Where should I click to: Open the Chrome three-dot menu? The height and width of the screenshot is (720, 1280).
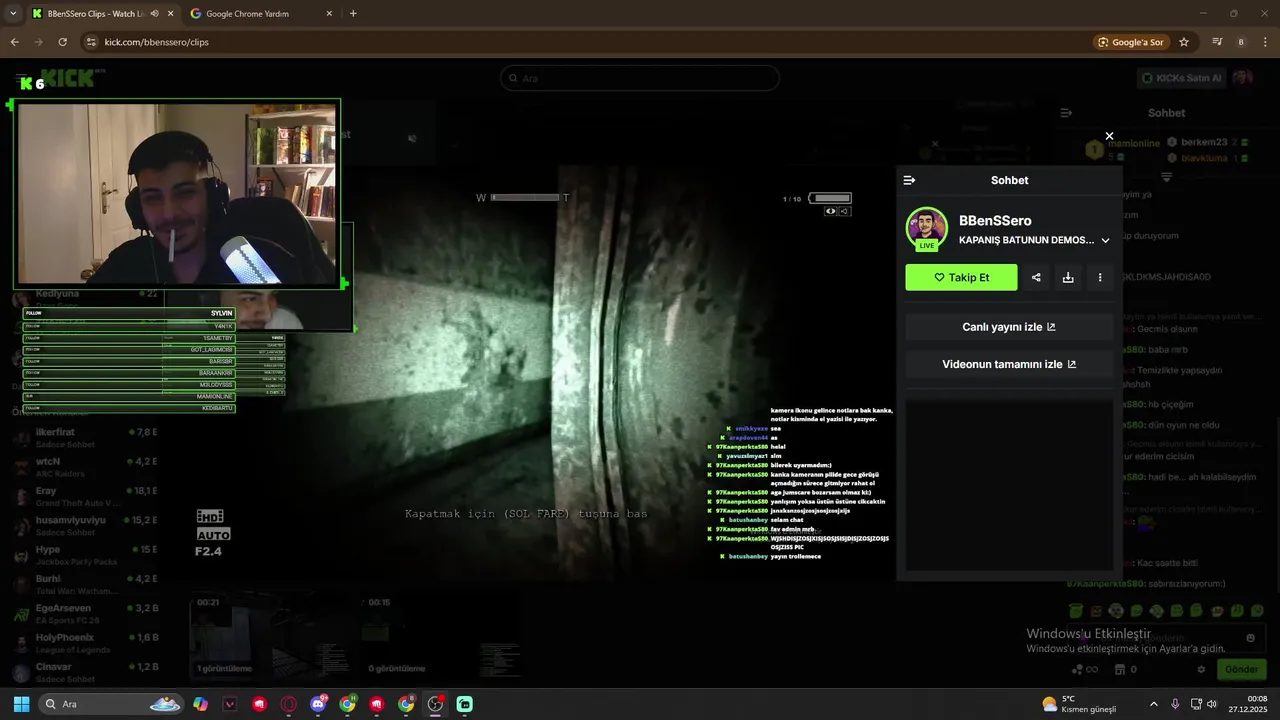coord(1265,42)
